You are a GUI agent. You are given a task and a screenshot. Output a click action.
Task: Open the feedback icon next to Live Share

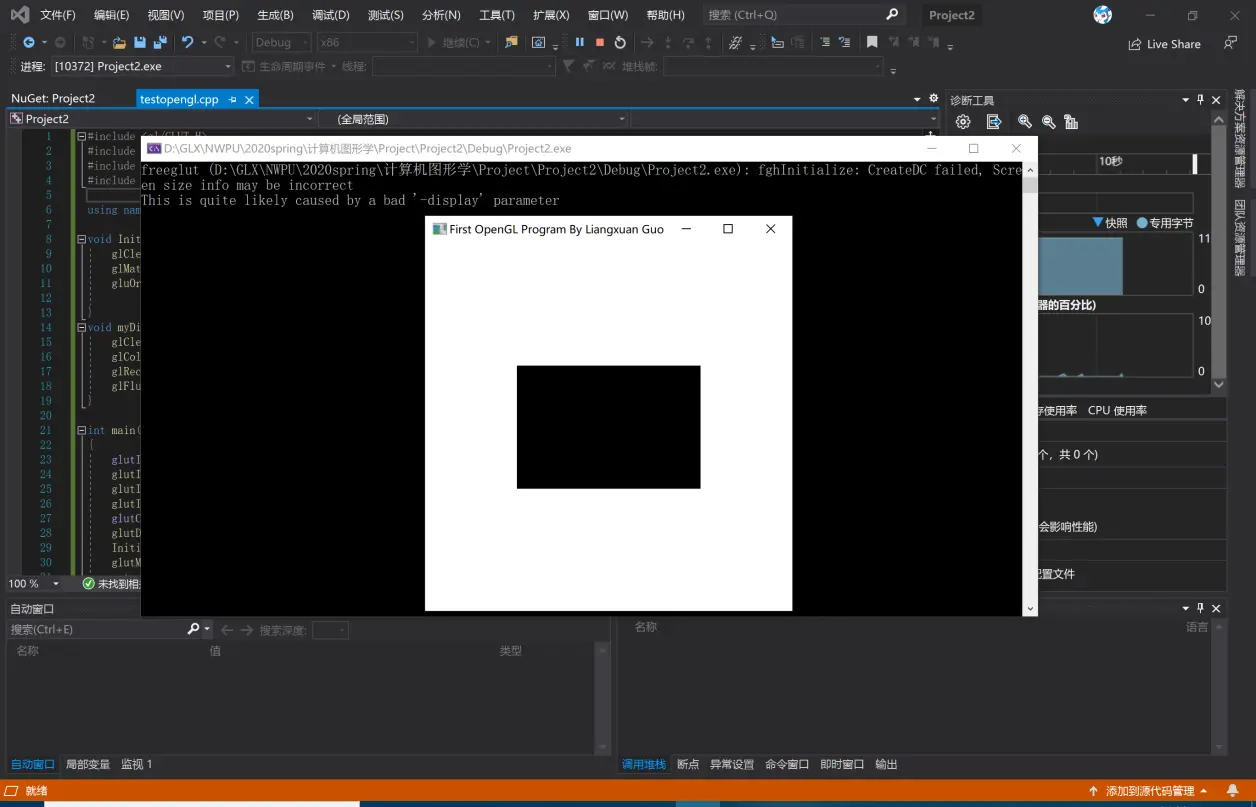pos(1229,43)
